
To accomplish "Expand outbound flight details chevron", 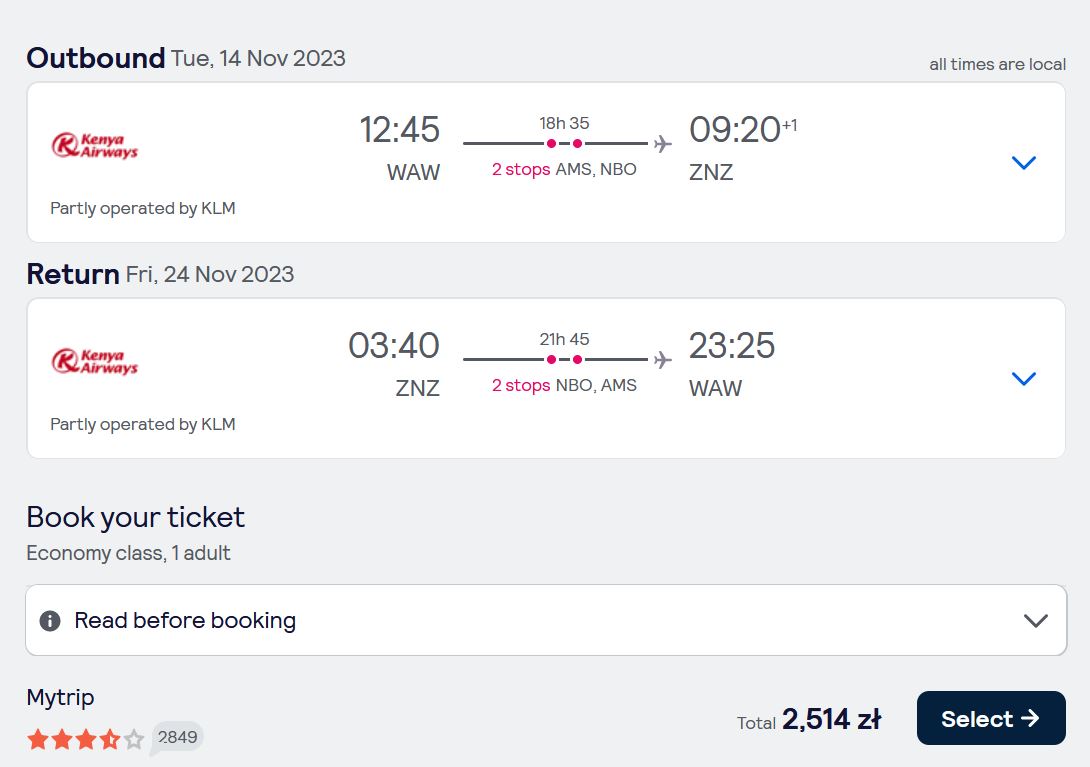I will (1024, 163).
